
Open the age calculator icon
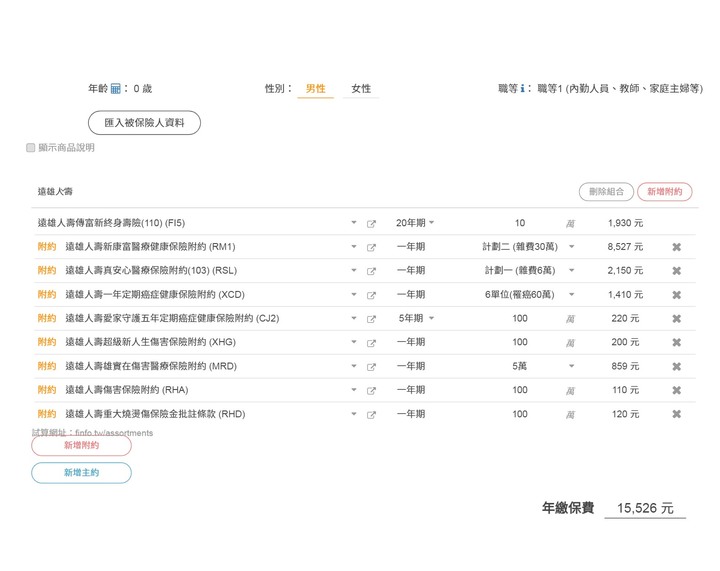click(116, 89)
